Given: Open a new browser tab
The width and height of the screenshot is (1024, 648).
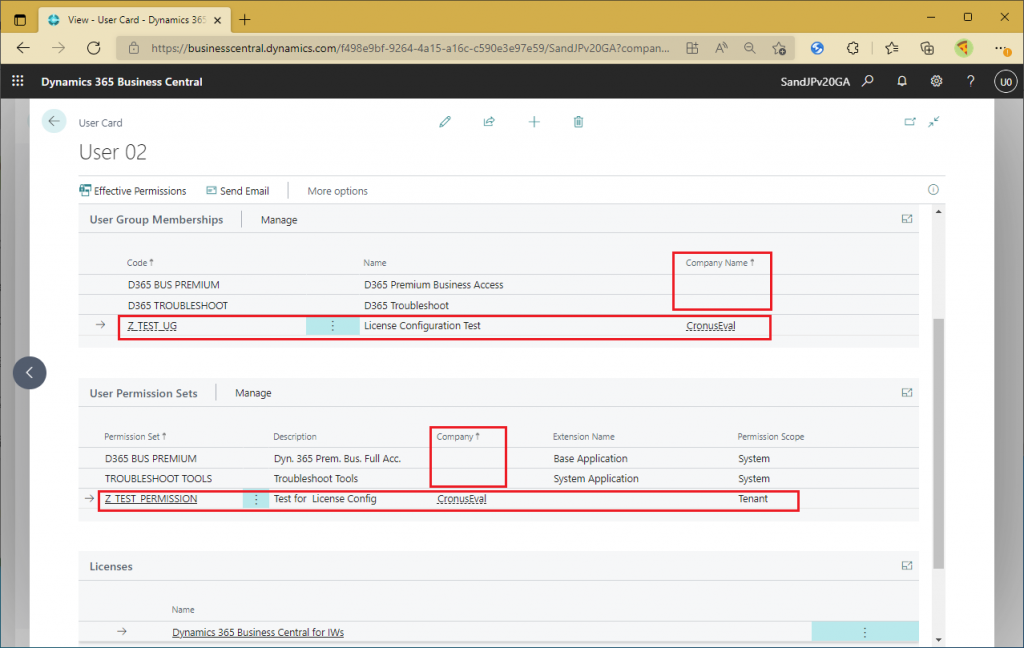Looking at the screenshot, I should pos(245,20).
